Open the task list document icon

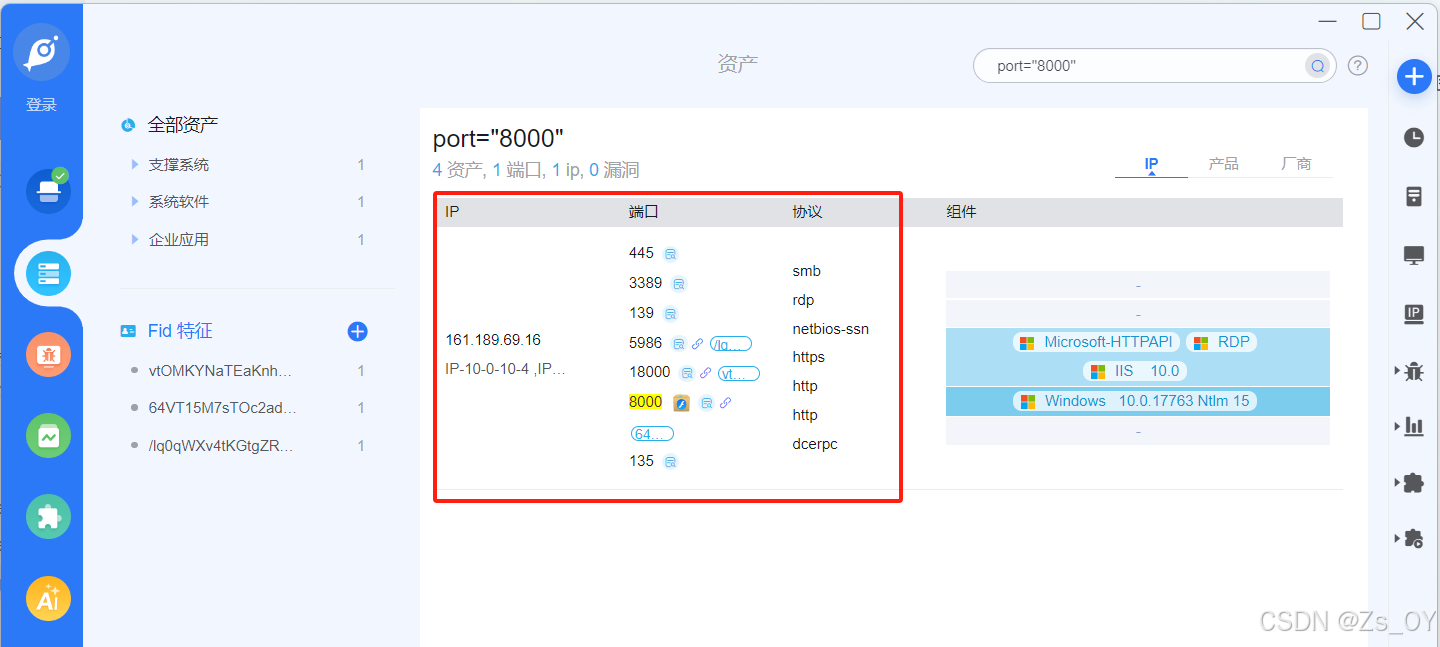[1414, 196]
